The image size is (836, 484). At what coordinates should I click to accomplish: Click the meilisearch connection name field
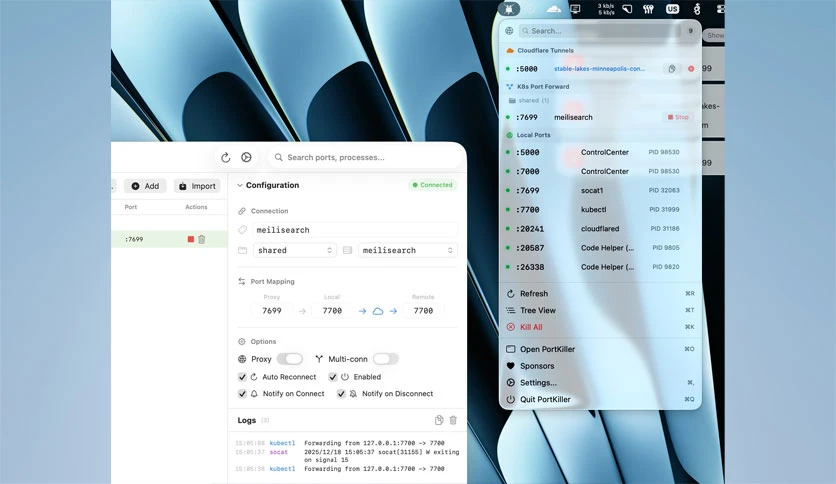tap(355, 230)
